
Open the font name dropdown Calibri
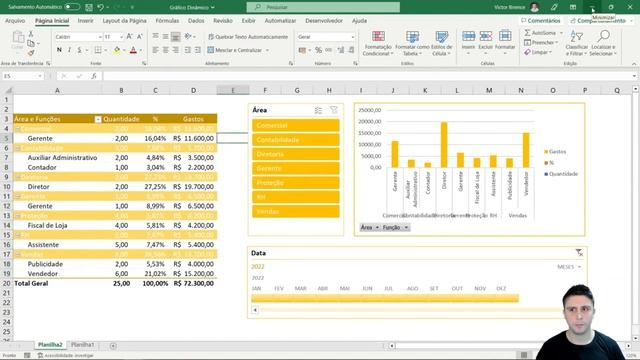click(100, 37)
